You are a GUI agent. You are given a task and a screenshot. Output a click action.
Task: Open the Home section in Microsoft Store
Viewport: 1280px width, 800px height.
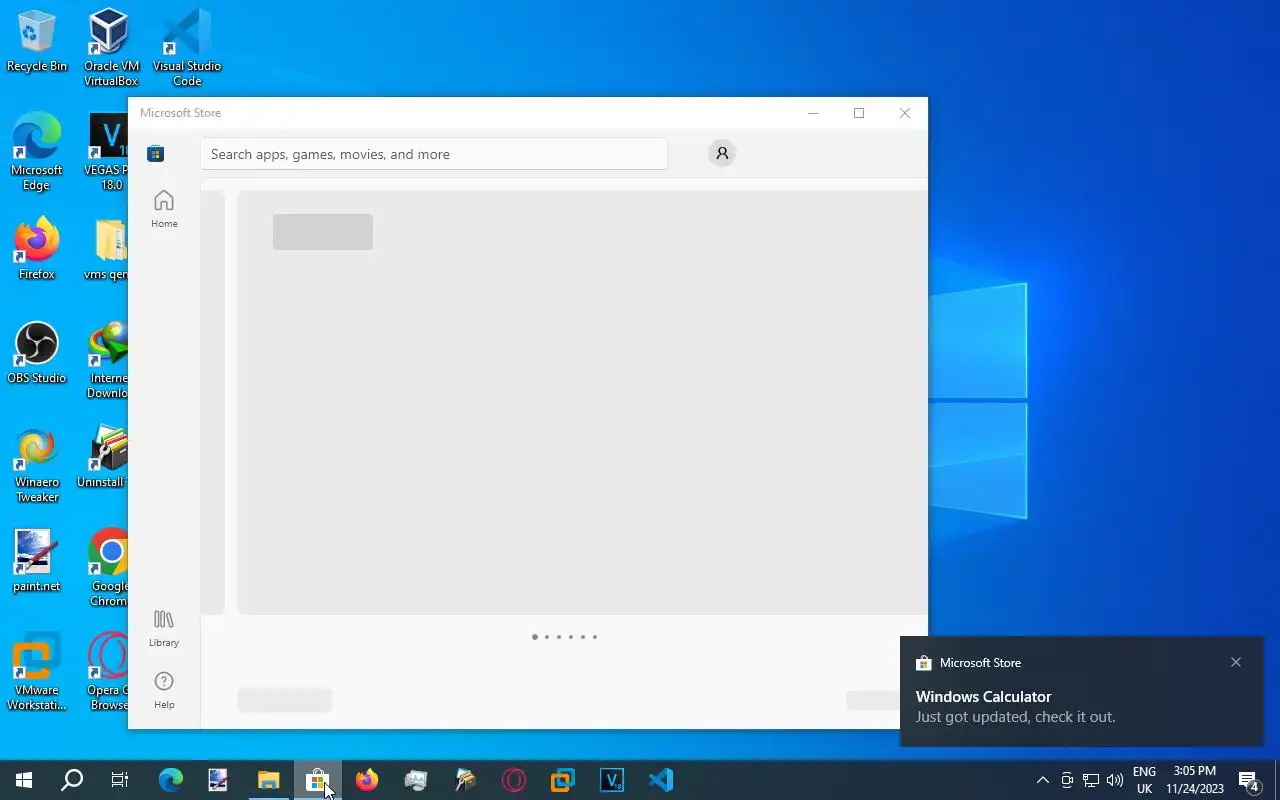point(164,209)
